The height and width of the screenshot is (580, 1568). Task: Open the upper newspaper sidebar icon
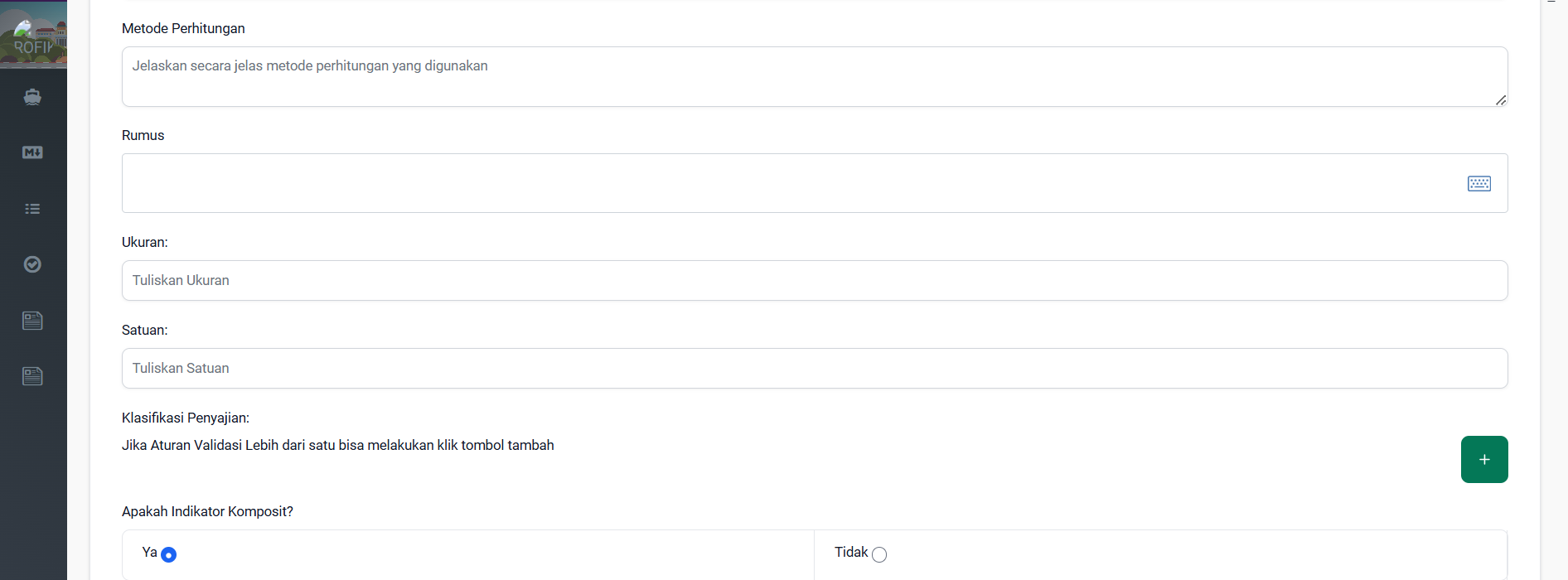click(32, 321)
